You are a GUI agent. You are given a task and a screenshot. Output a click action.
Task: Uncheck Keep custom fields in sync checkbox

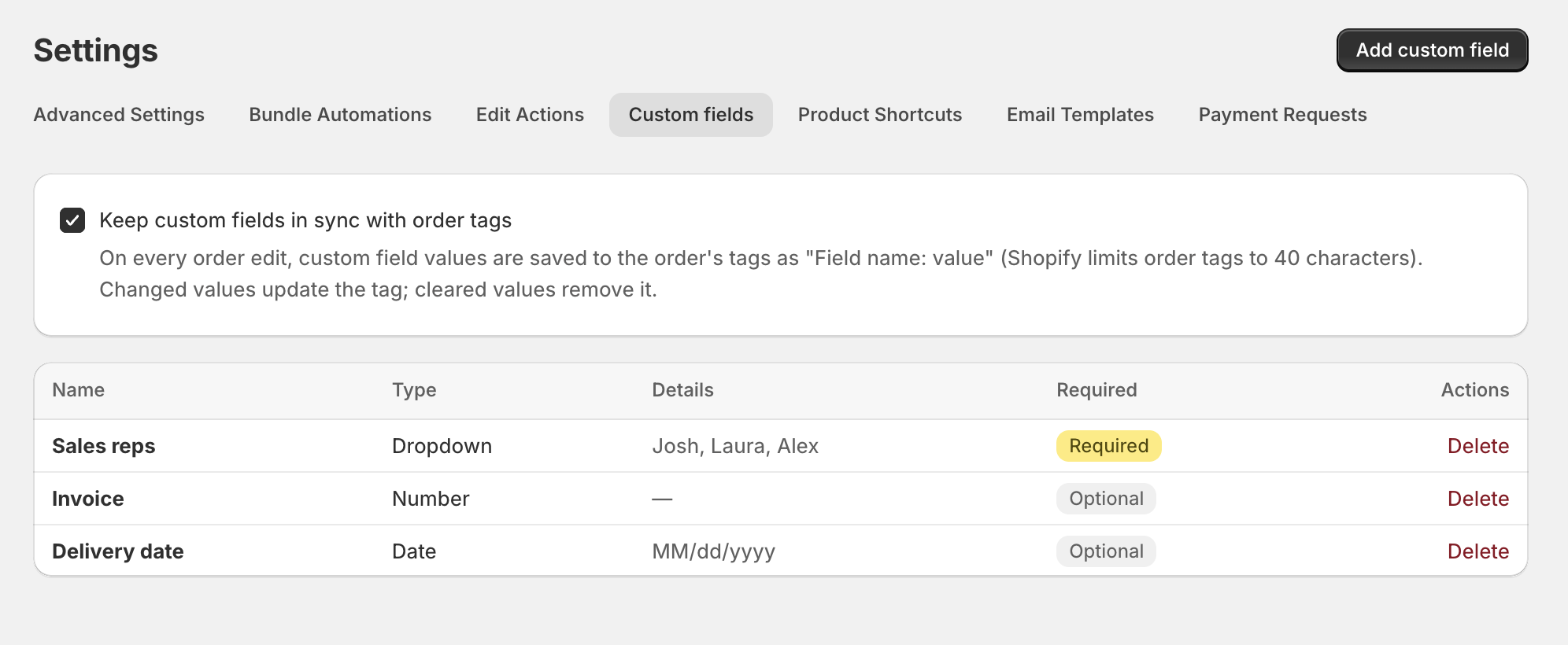tap(72, 220)
